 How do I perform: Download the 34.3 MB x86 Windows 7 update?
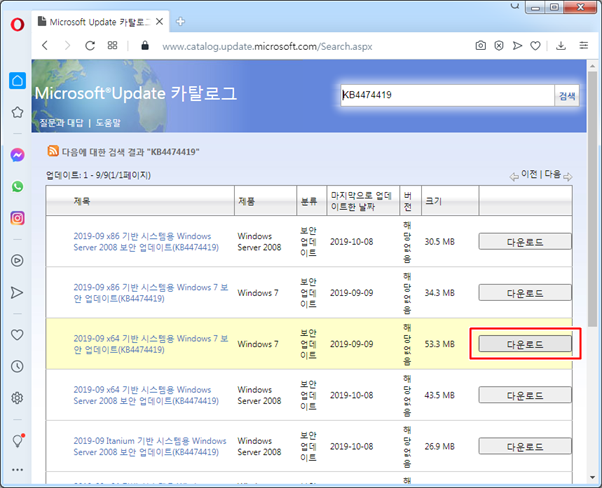click(x=525, y=293)
